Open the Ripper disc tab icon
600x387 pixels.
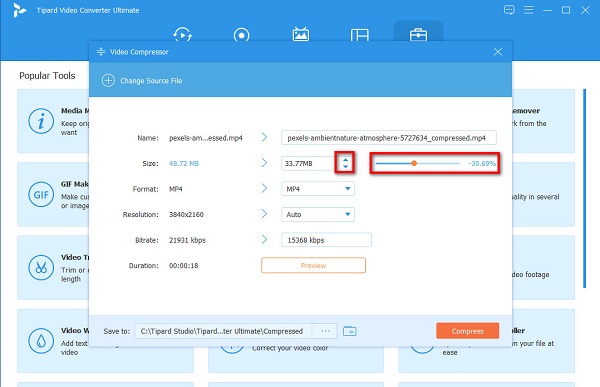click(x=241, y=35)
